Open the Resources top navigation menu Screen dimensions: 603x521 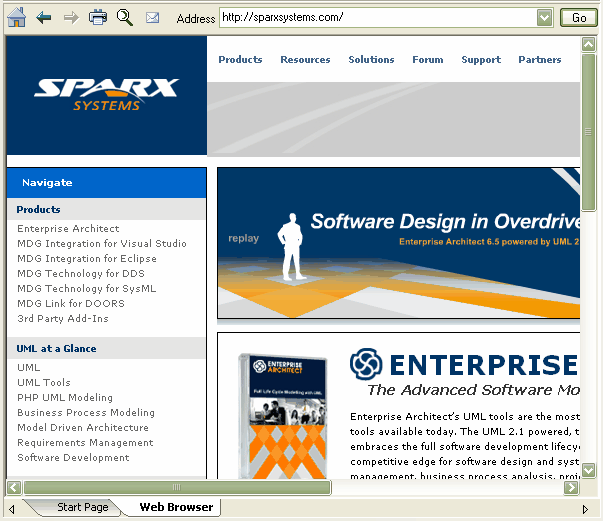tap(305, 60)
